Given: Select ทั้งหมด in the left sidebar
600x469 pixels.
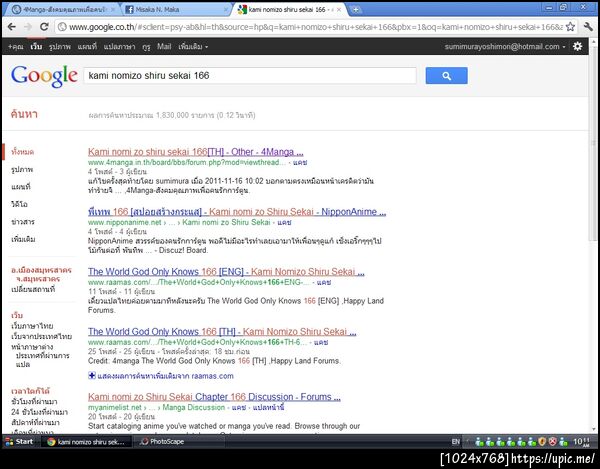Looking at the screenshot, I should click(23, 152).
